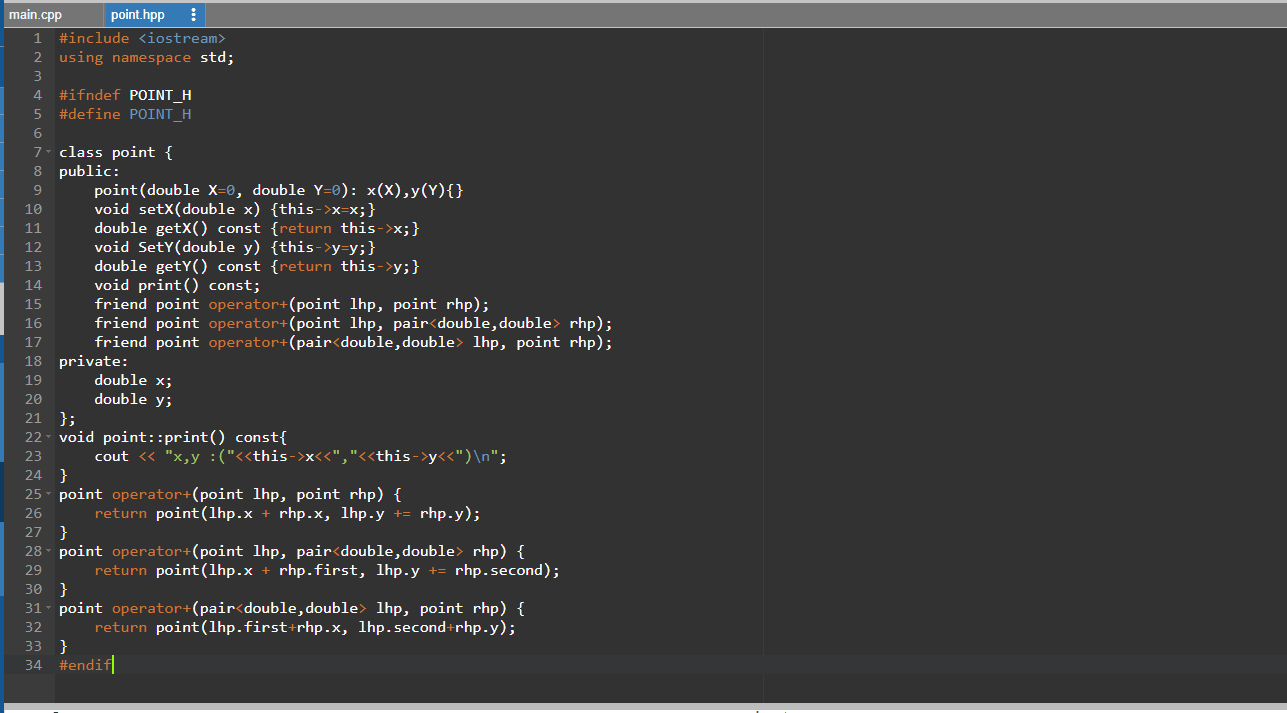This screenshot has height=713, width=1287.
Task: Open the point.hpp tab options menu
Action: [x=193, y=14]
